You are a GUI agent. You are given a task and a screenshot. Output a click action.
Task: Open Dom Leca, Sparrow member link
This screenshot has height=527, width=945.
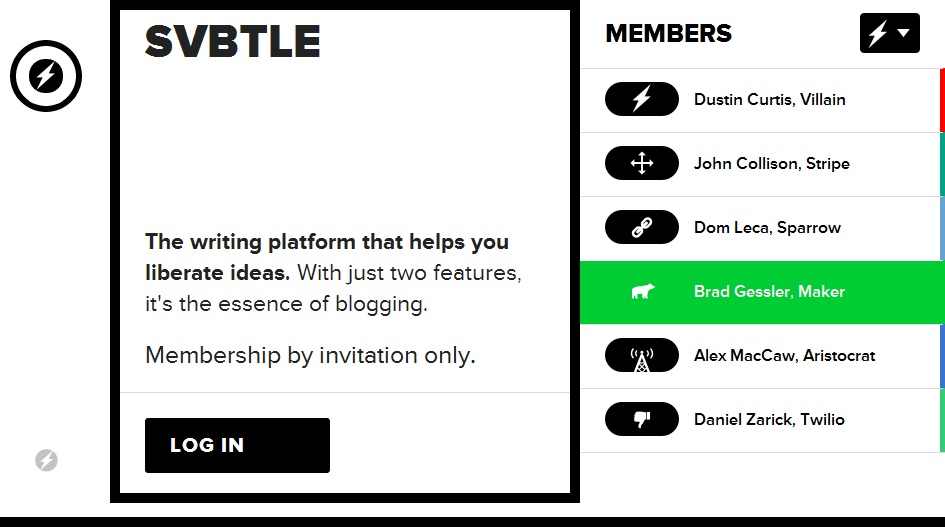pyautogui.click(x=767, y=227)
